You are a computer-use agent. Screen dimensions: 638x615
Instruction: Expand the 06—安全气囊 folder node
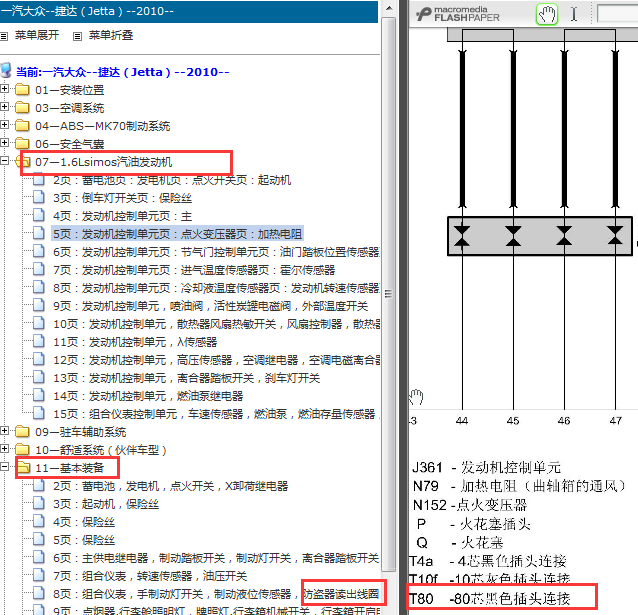[4, 142]
